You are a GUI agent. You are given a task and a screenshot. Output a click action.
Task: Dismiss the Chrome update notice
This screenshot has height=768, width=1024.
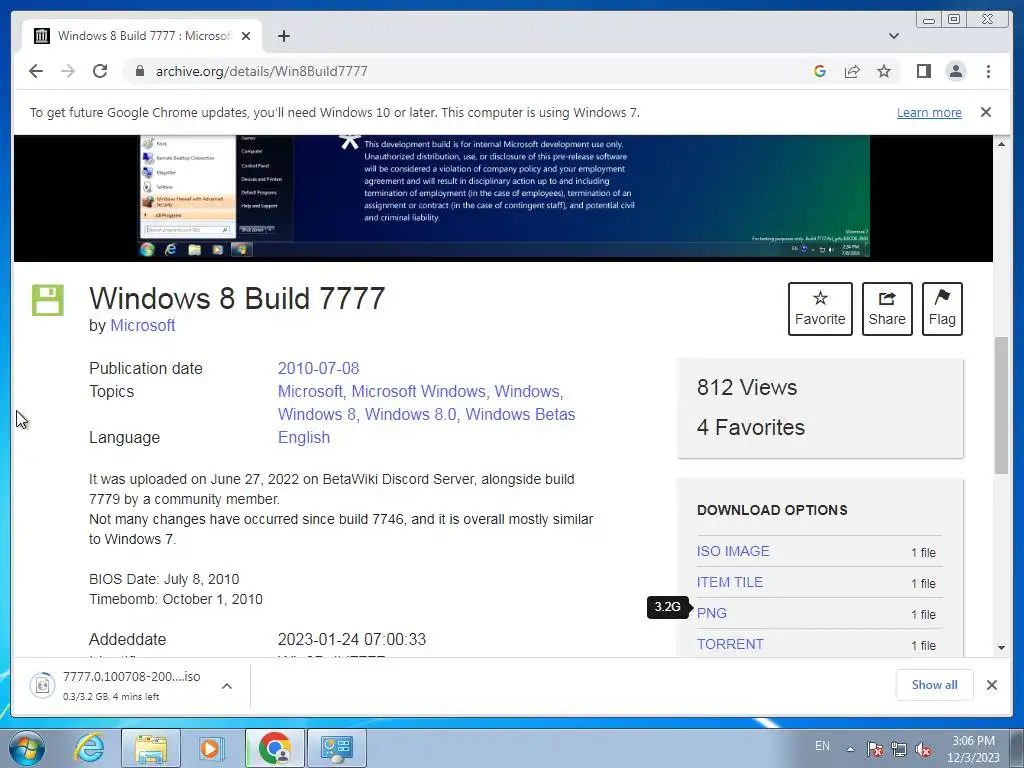pos(985,112)
